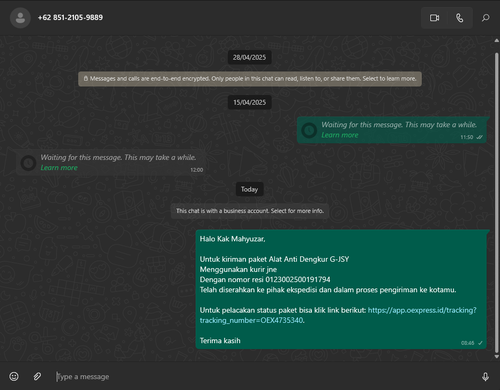Click into the 'Type a message' field
Viewport: 500px width, 390px height.
click(x=263, y=377)
